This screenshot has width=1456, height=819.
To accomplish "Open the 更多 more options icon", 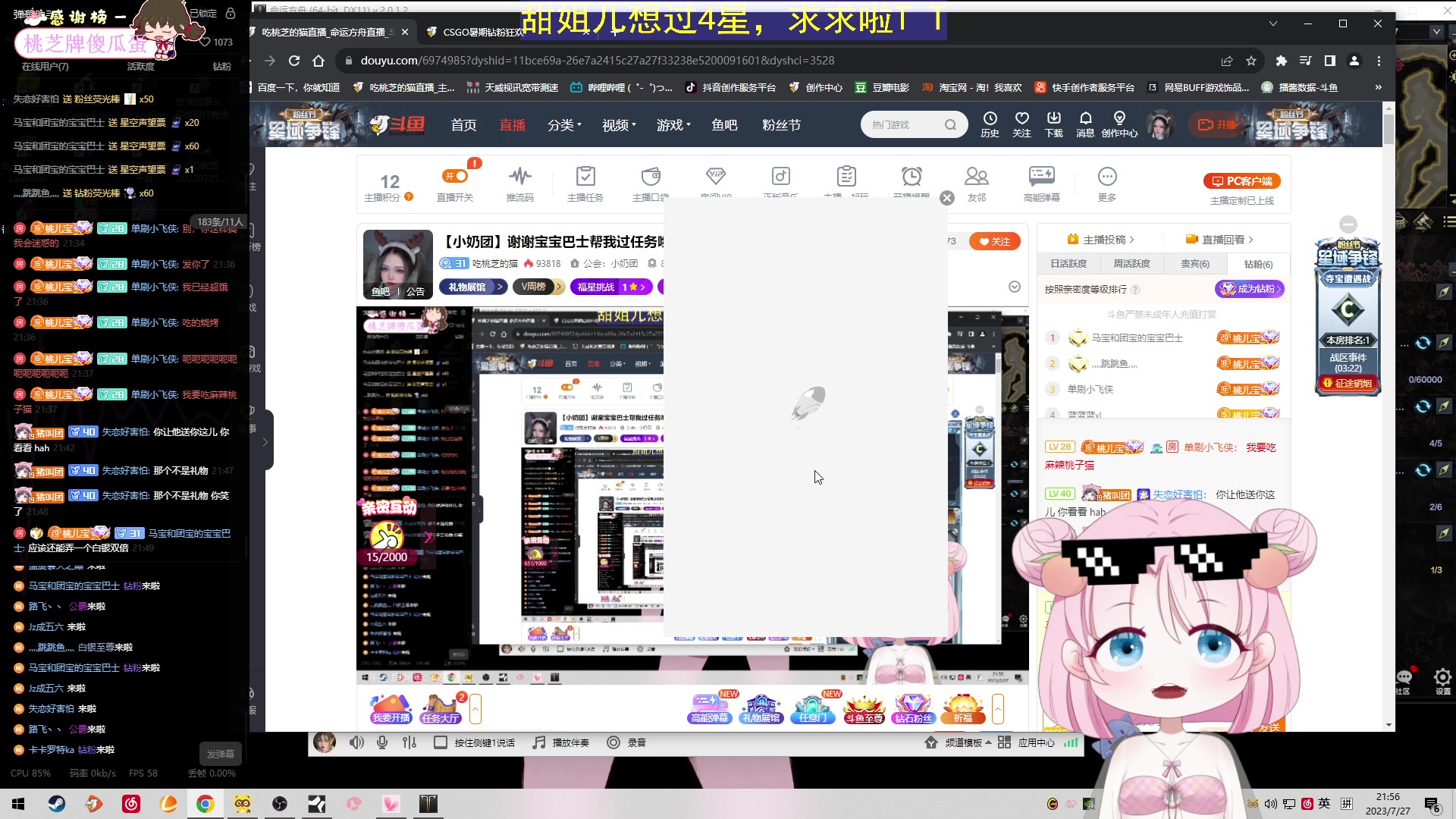I will click(1107, 184).
